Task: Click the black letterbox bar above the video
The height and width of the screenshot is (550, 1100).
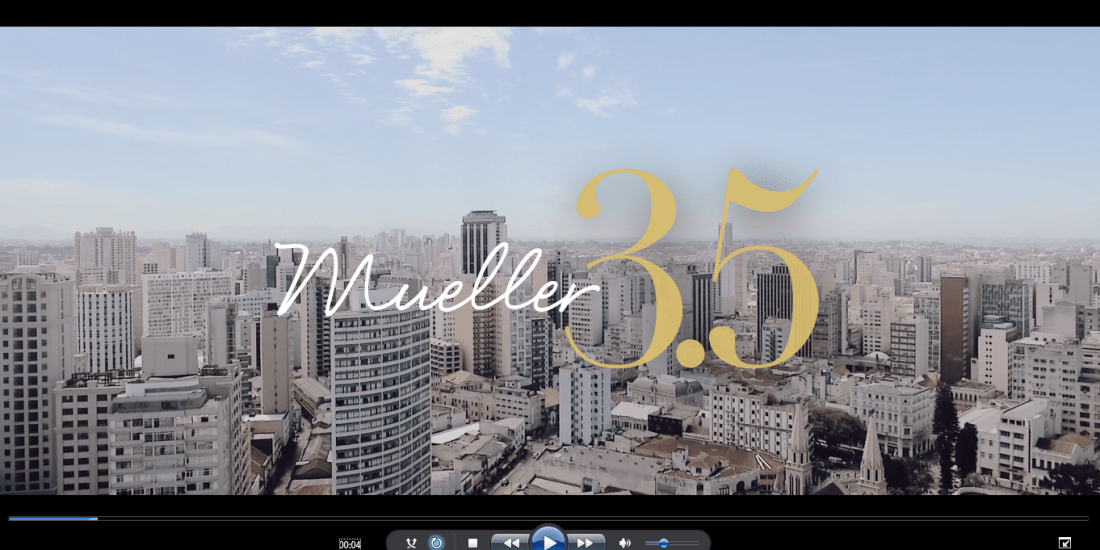Action: tap(550, 12)
